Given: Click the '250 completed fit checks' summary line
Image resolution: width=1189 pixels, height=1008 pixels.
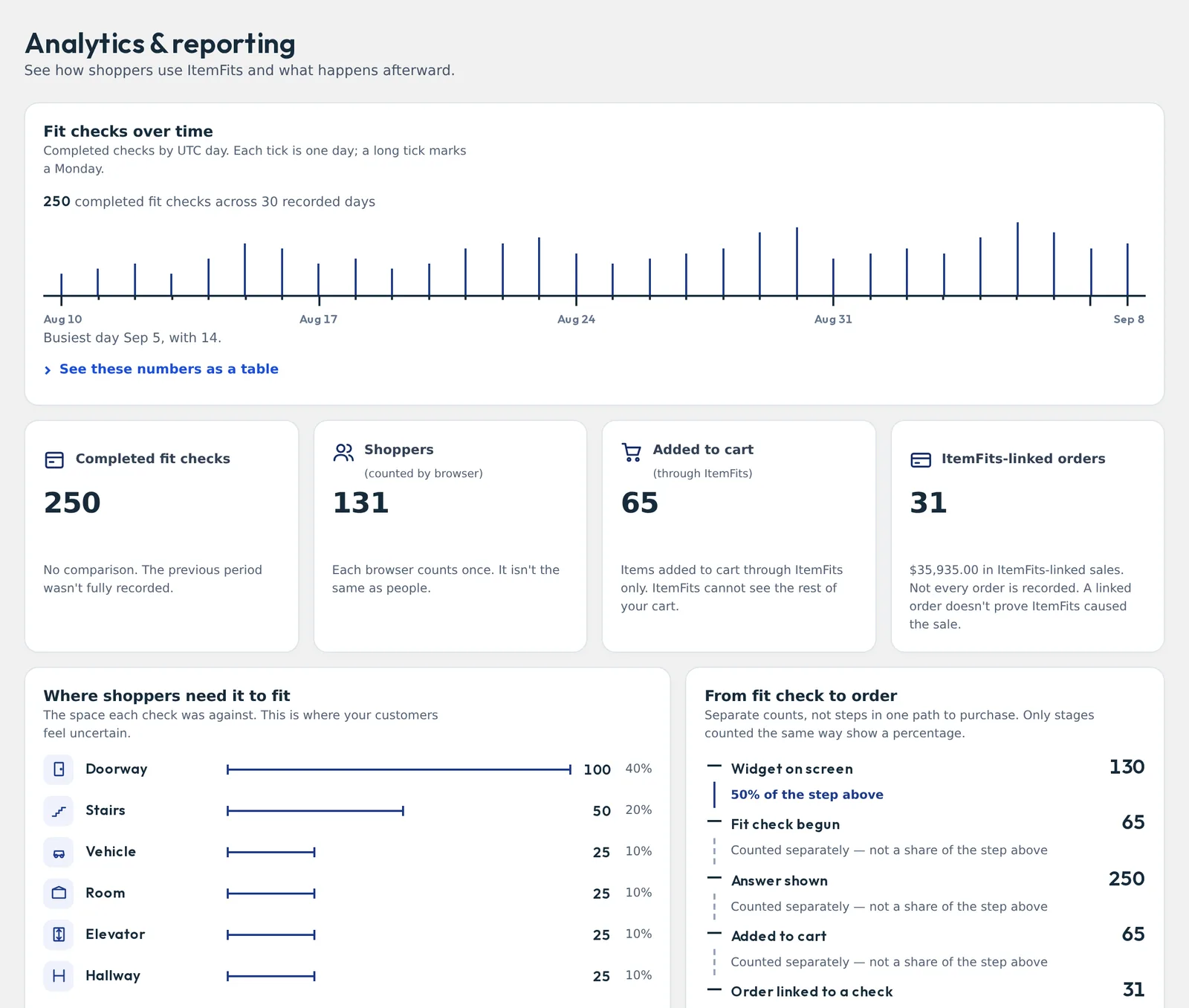Looking at the screenshot, I should pyautogui.click(x=209, y=201).
